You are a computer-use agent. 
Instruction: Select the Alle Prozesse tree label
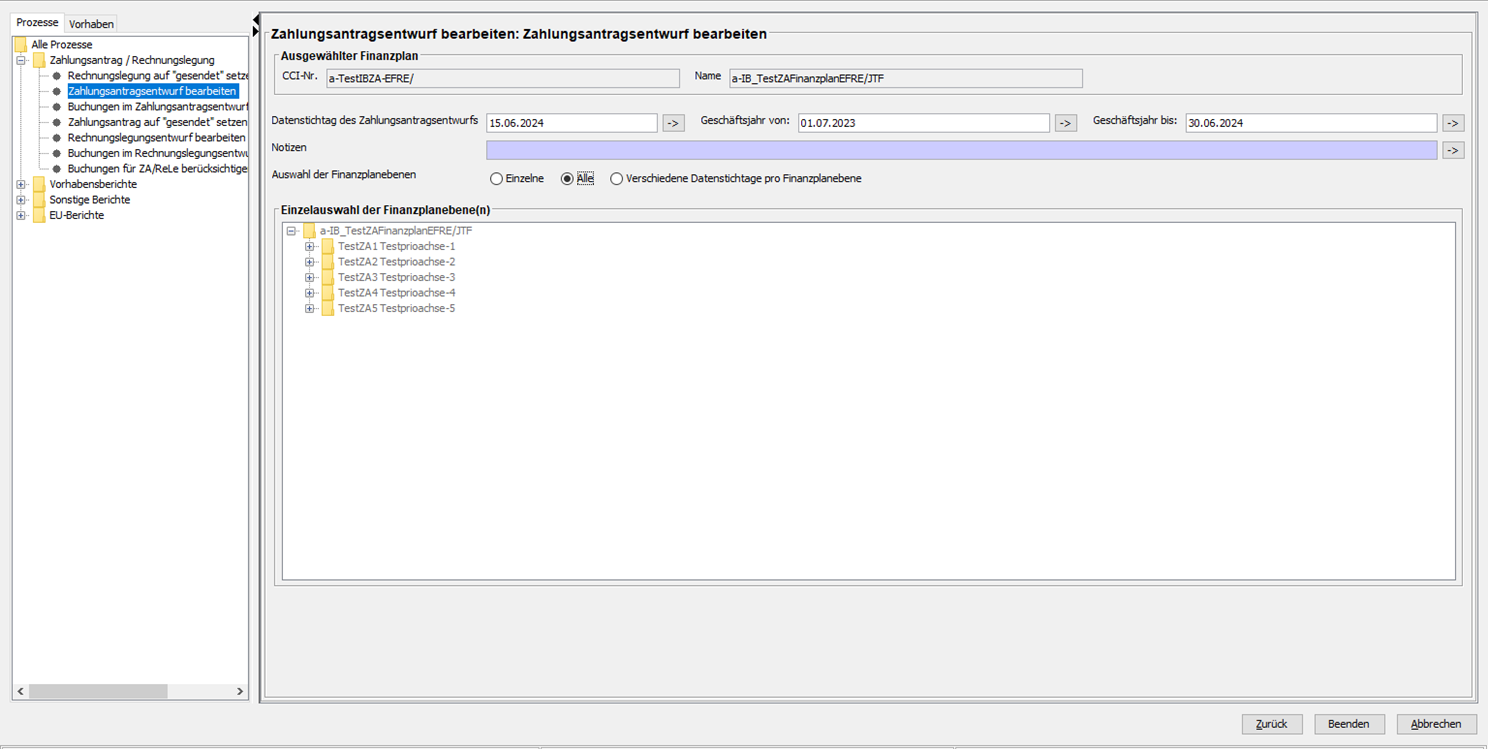point(62,45)
